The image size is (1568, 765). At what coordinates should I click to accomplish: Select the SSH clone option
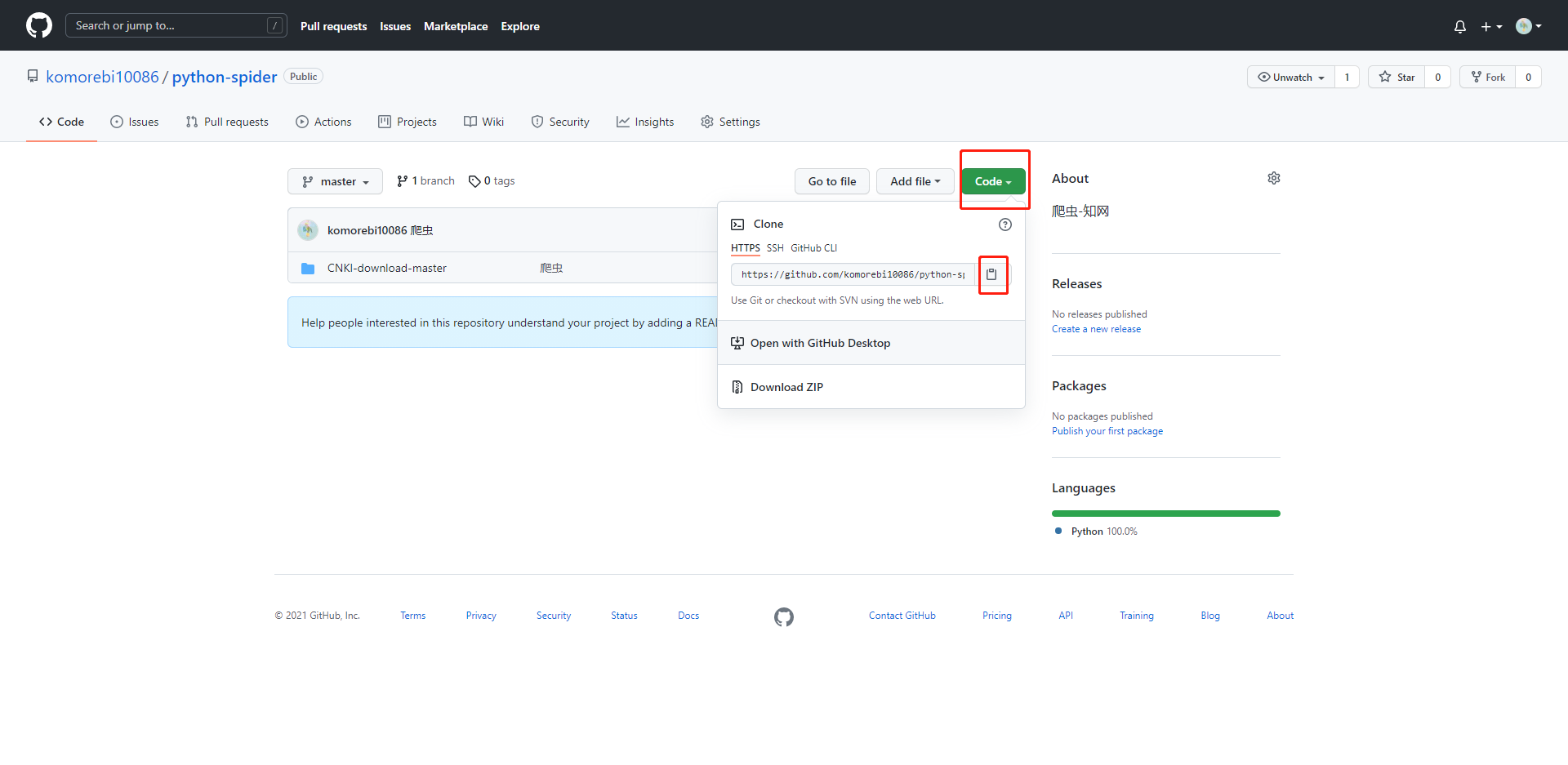[775, 248]
